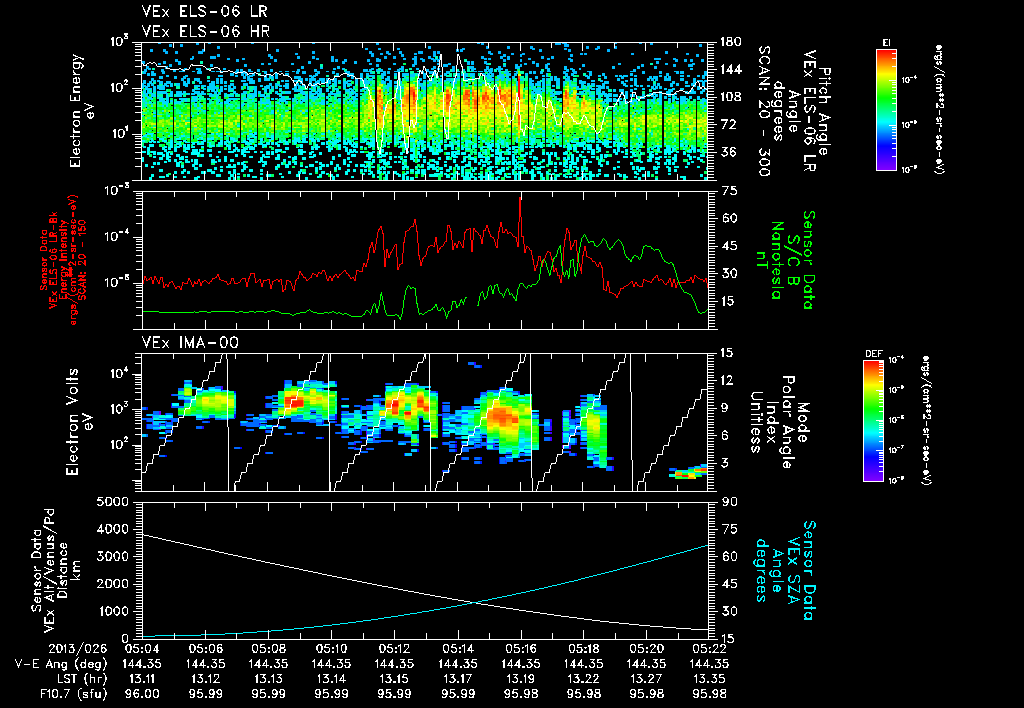
Task: Click the 05:18 time tick label
Action: tap(584, 649)
